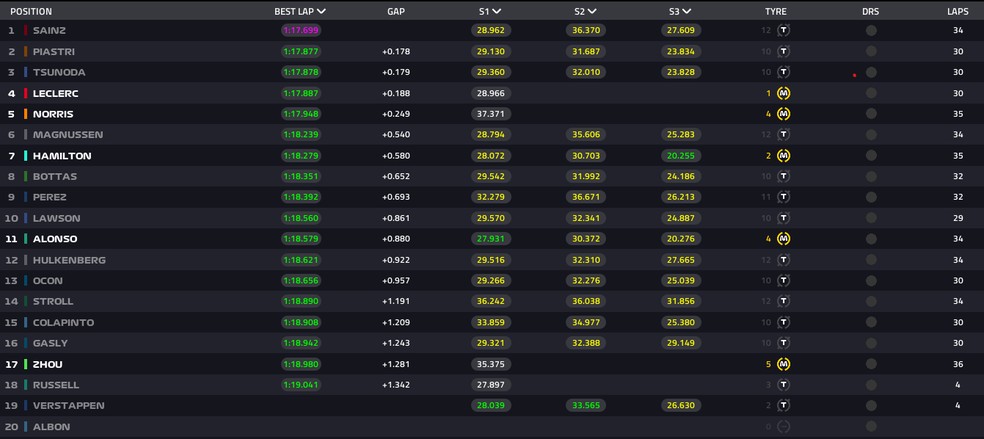Click Norris's medium tyre icon
The height and width of the screenshot is (439, 984).
point(783,114)
